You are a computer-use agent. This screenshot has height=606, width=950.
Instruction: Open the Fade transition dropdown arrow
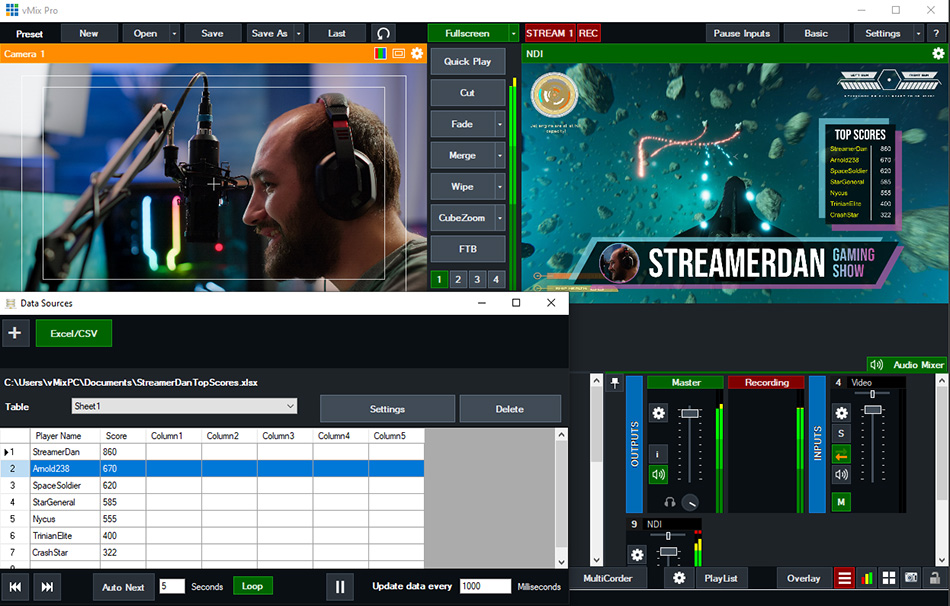(x=499, y=125)
